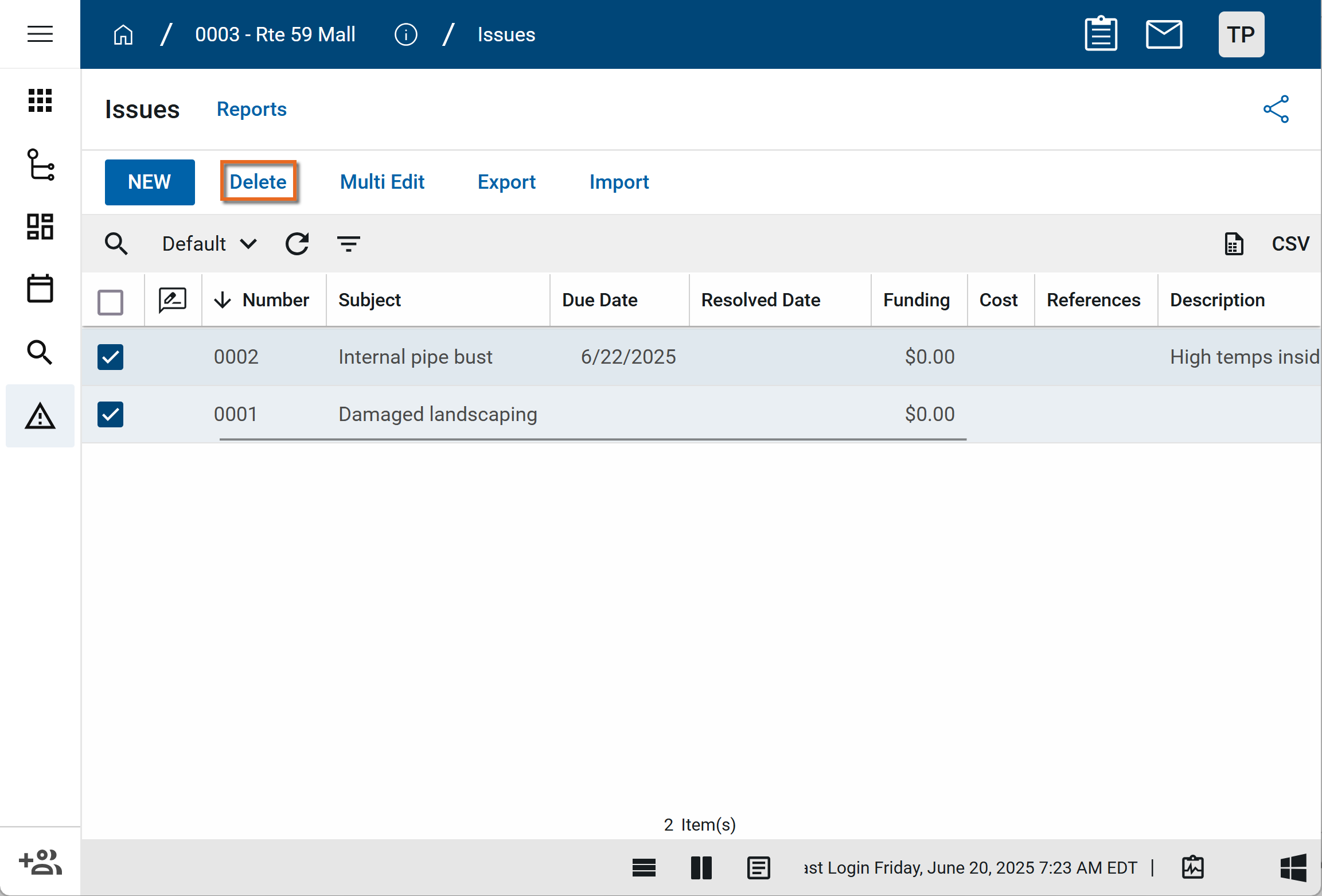Uncheck issue 0002 checkbox
1322x896 pixels.
tap(110, 357)
